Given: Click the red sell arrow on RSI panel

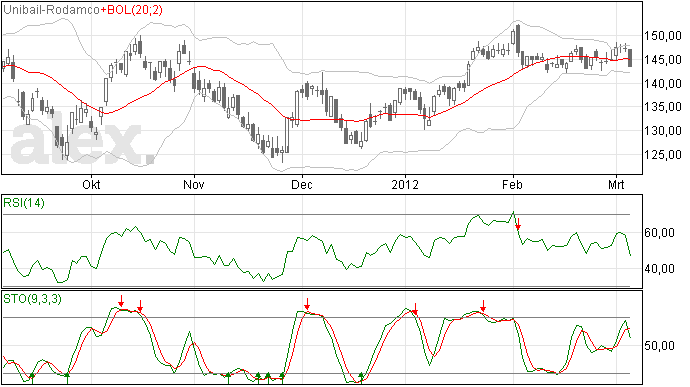Looking at the screenshot, I should (518, 224).
